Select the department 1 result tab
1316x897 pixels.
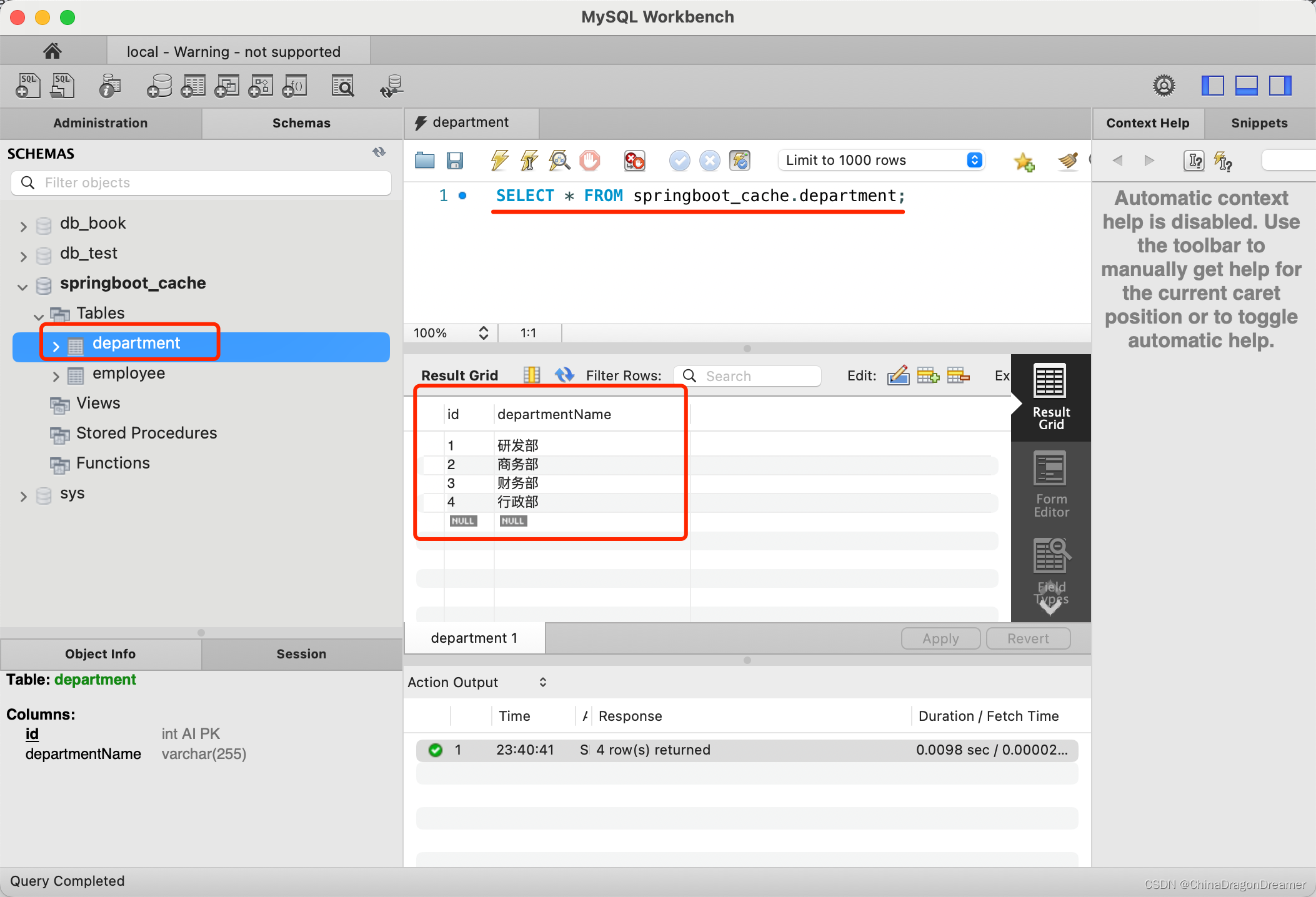point(474,638)
